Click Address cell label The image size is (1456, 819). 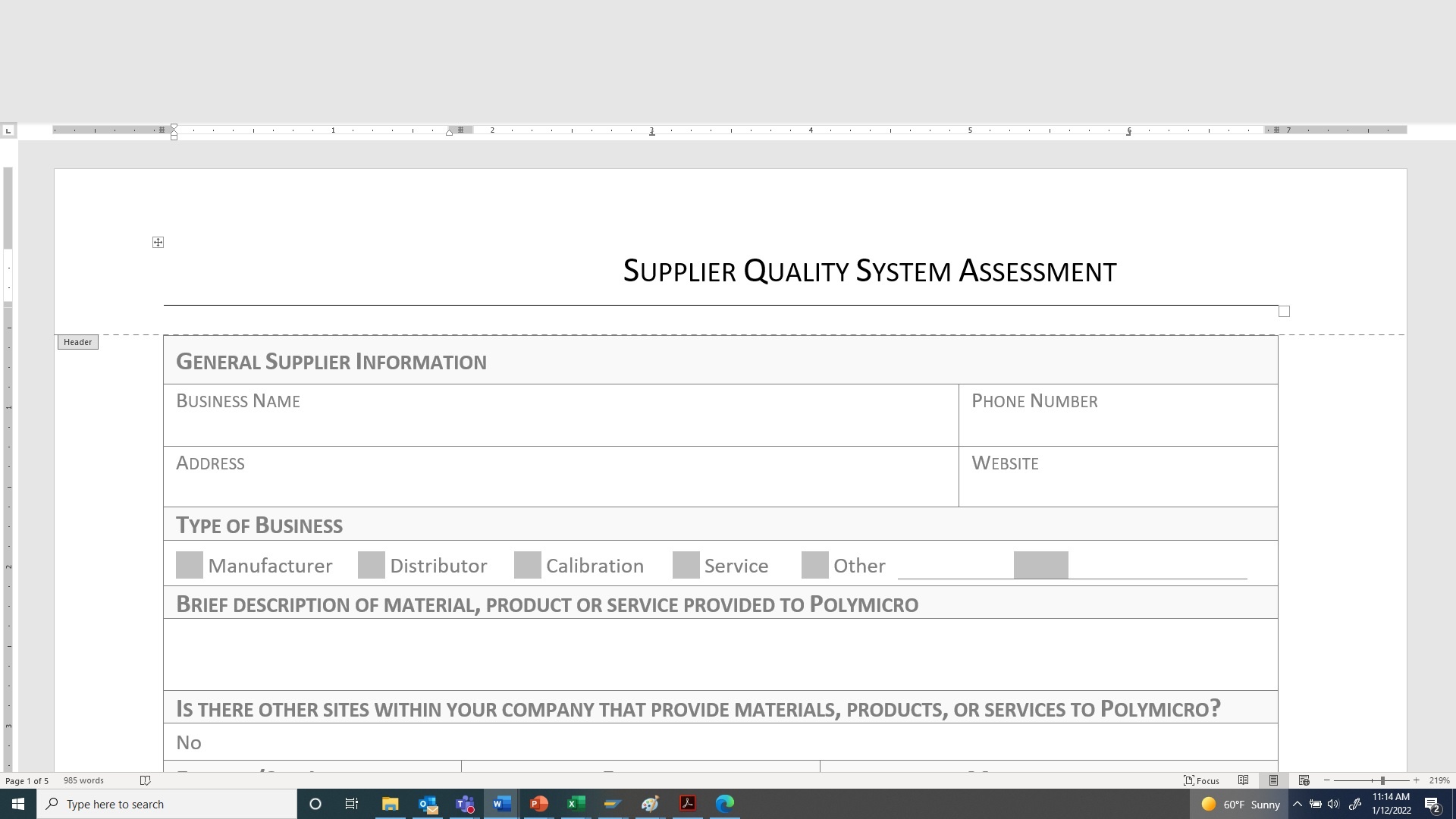click(210, 463)
